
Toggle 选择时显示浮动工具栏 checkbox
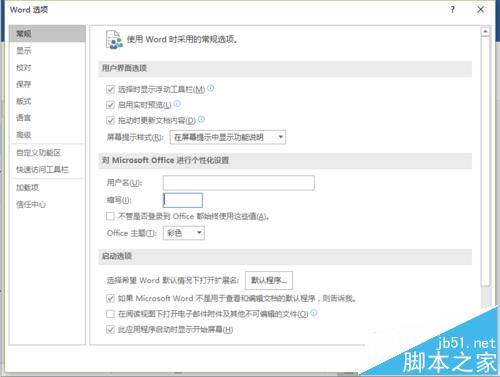click(x=110, y=89)
